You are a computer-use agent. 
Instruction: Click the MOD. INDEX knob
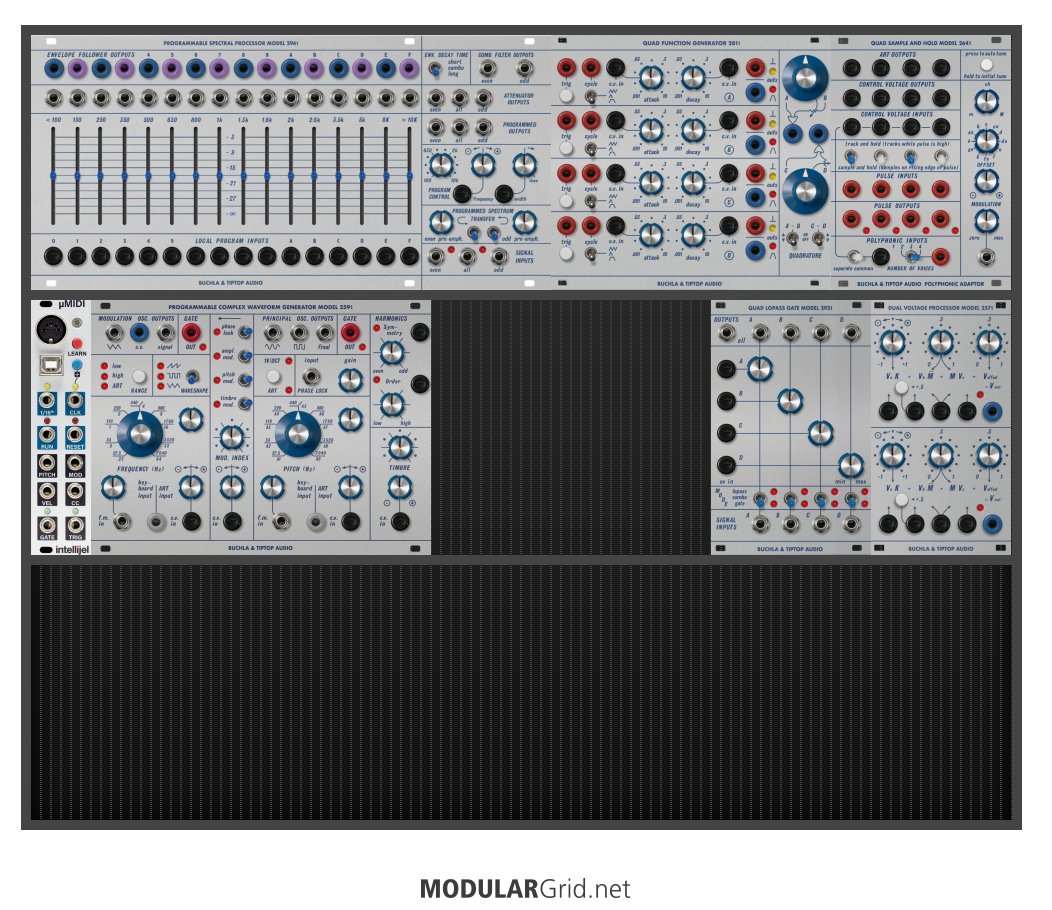pyautogui.click(x=231, y=437)
